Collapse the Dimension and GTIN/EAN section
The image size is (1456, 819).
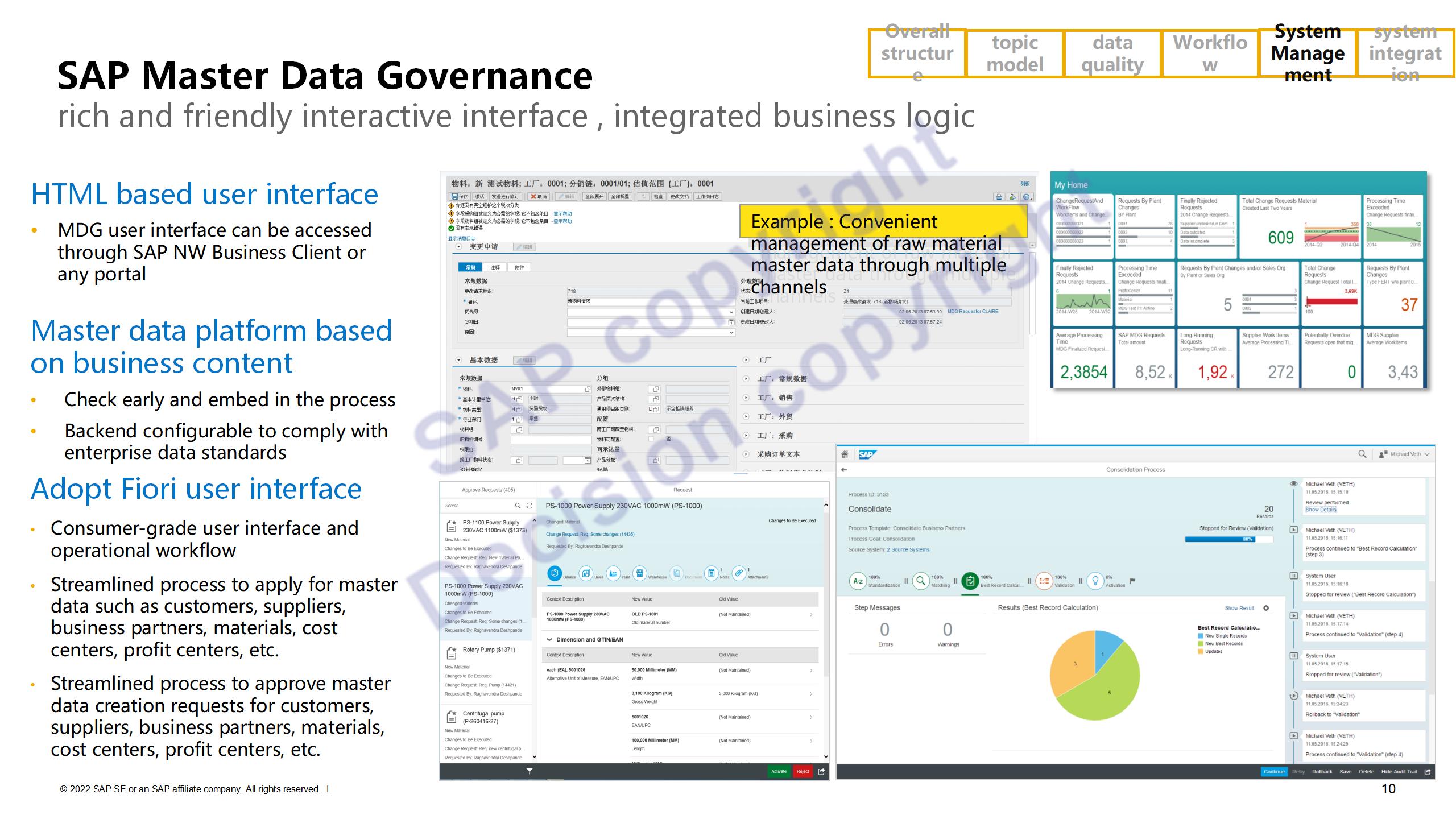coord(549,640)
